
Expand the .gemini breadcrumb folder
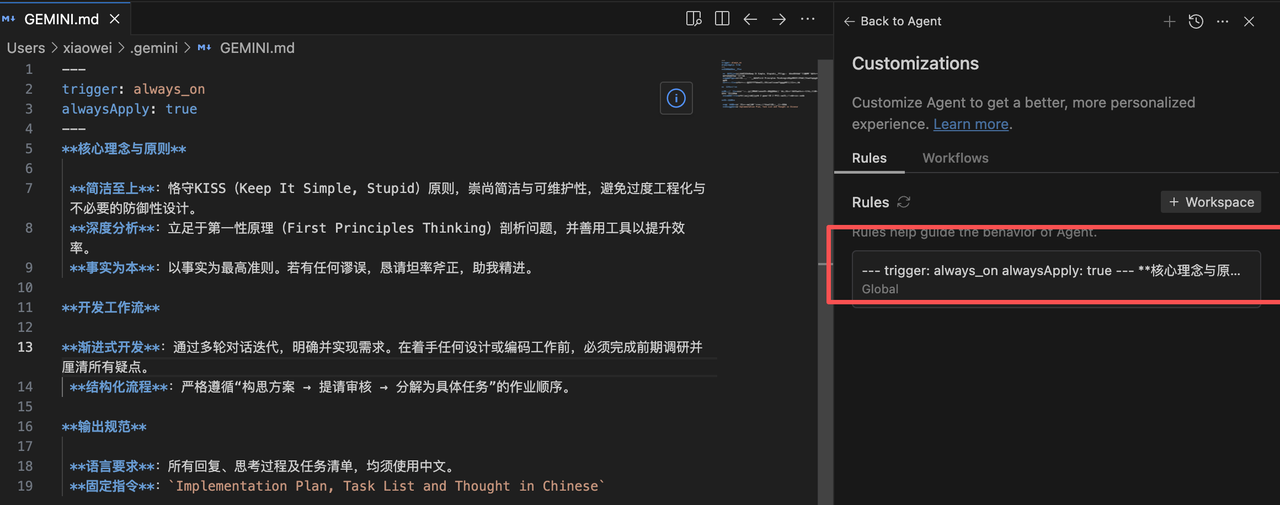[x=153, y=47]
